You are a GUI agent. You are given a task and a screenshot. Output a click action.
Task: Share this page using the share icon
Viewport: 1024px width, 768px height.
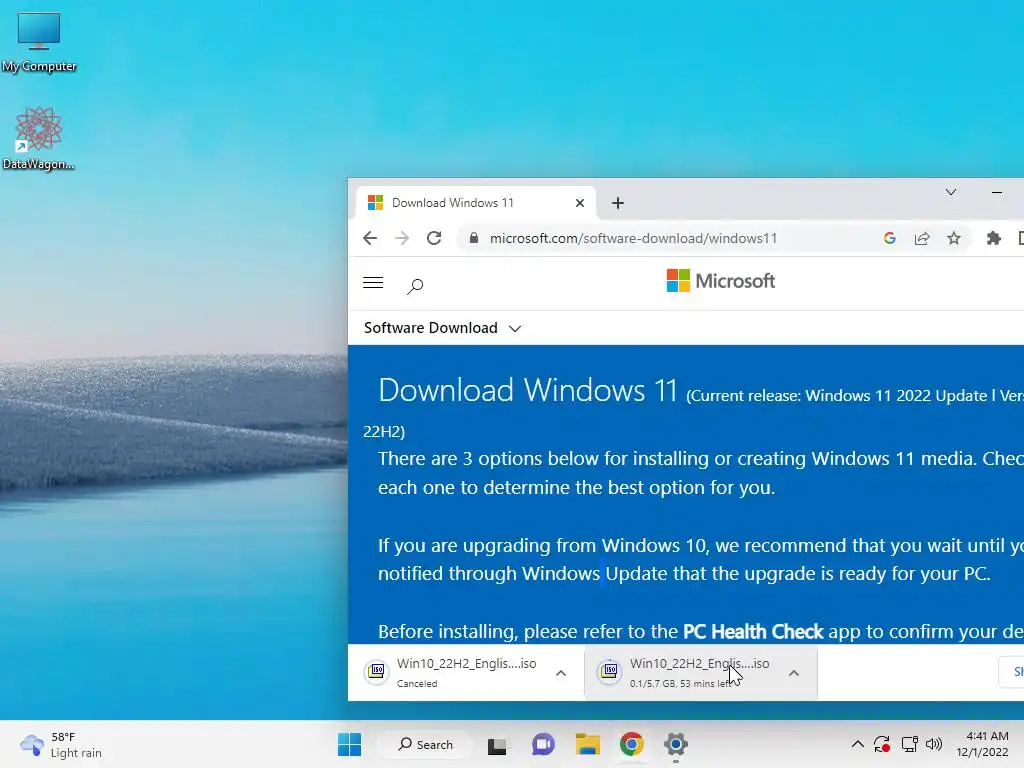coord(921,238)
